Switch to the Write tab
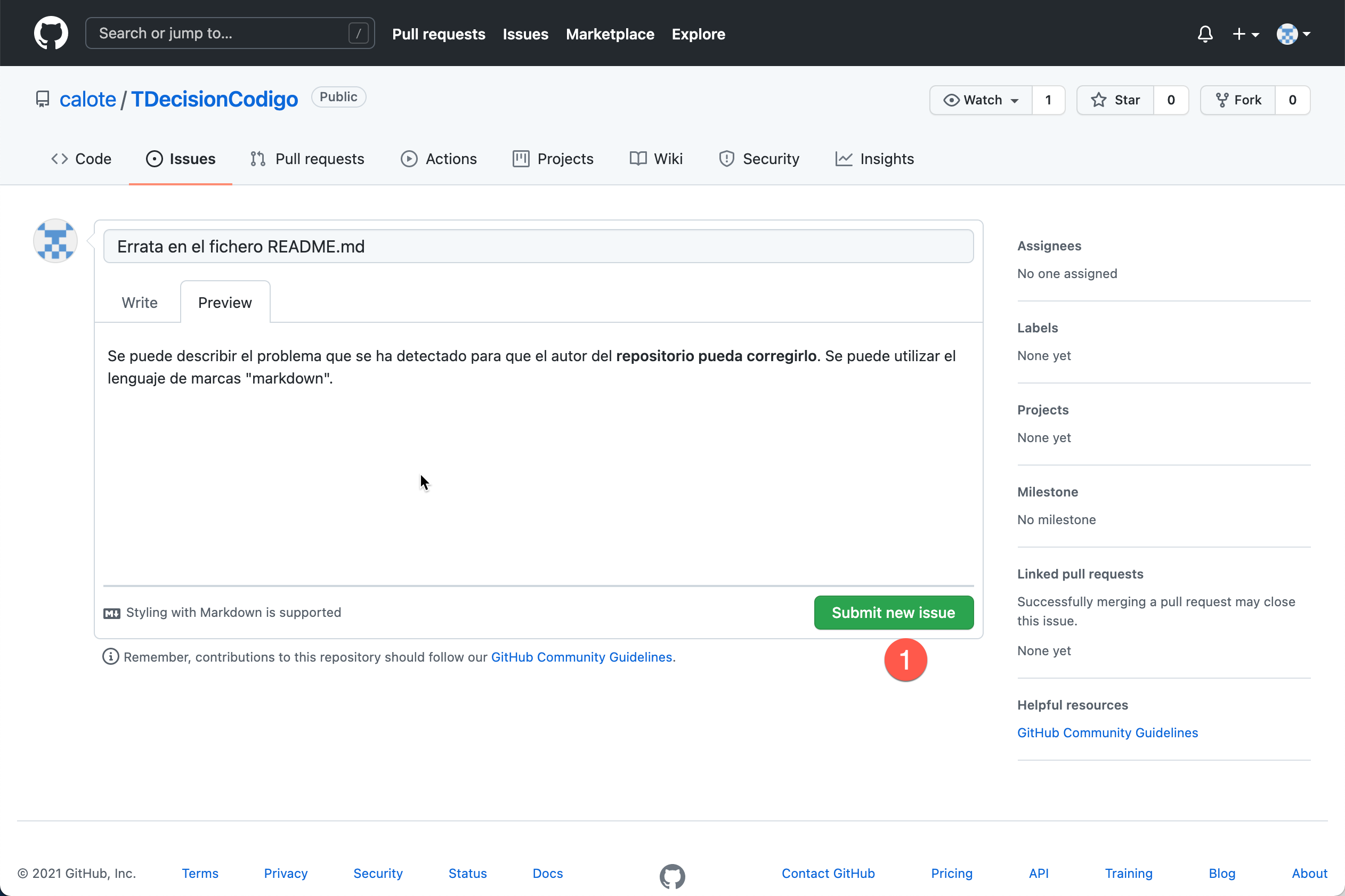 (x=140, y=302)
